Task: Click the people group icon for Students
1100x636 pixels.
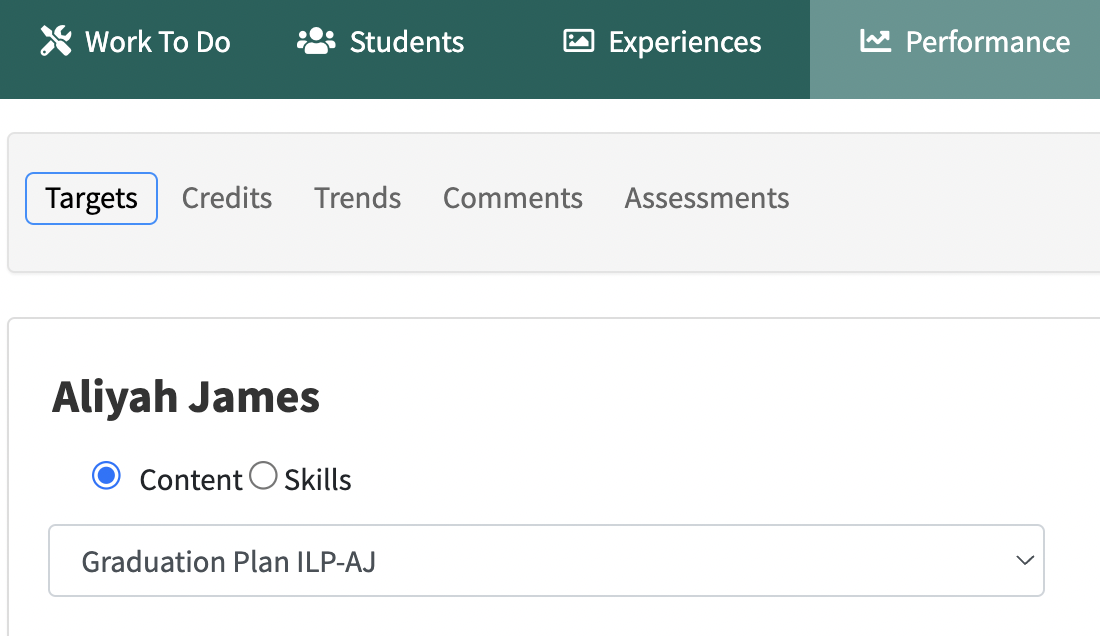Action: click(316, 41)
